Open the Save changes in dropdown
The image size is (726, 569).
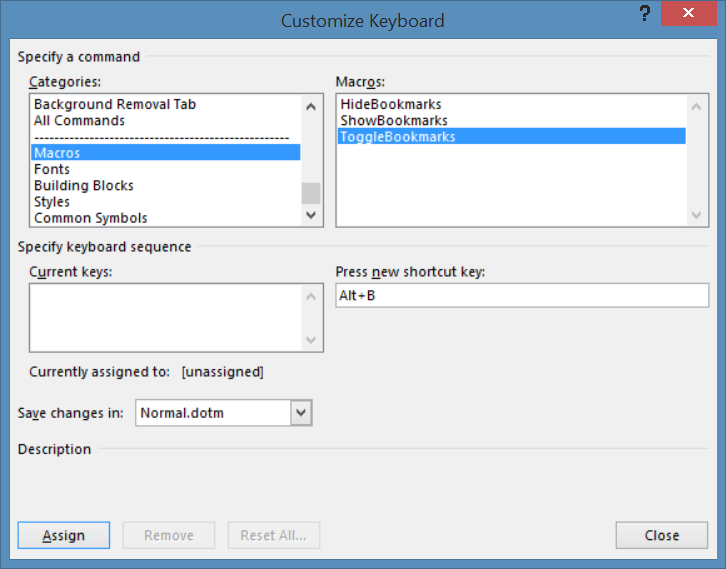[301, 412]
